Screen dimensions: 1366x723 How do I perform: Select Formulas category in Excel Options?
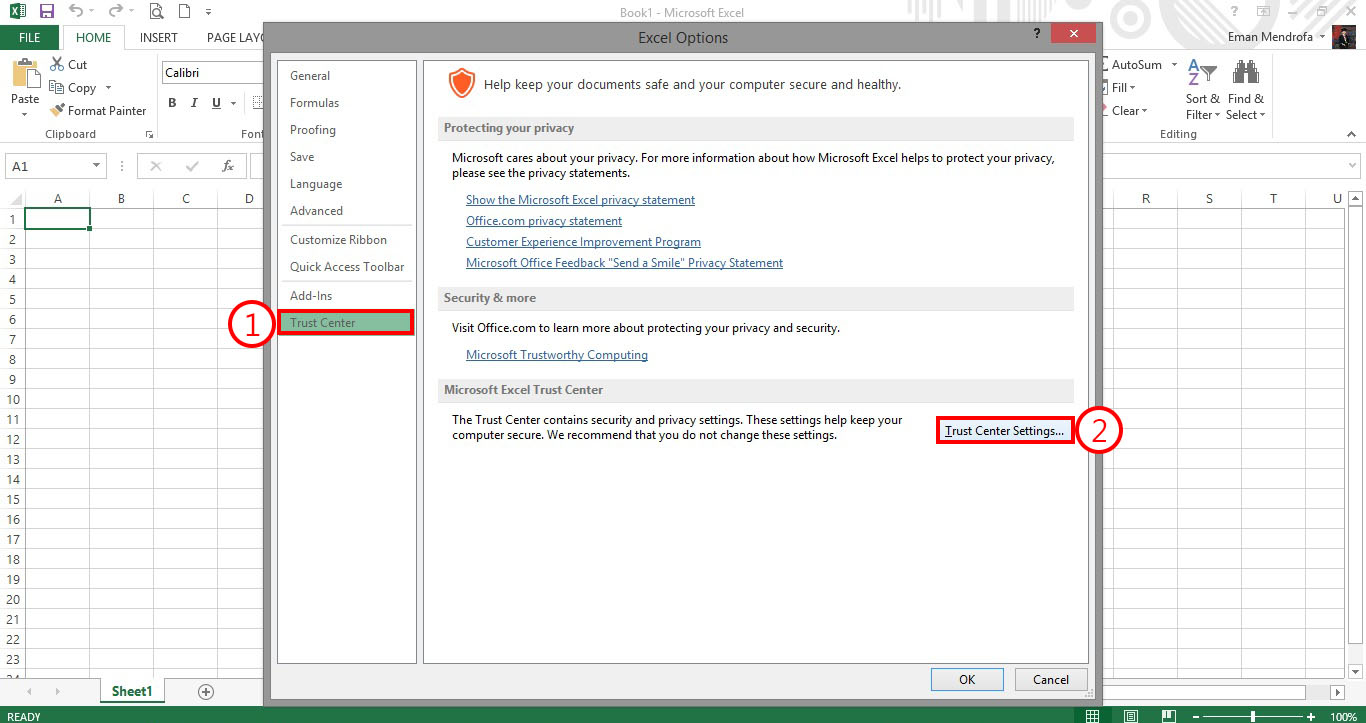click(x=346, y=103)
